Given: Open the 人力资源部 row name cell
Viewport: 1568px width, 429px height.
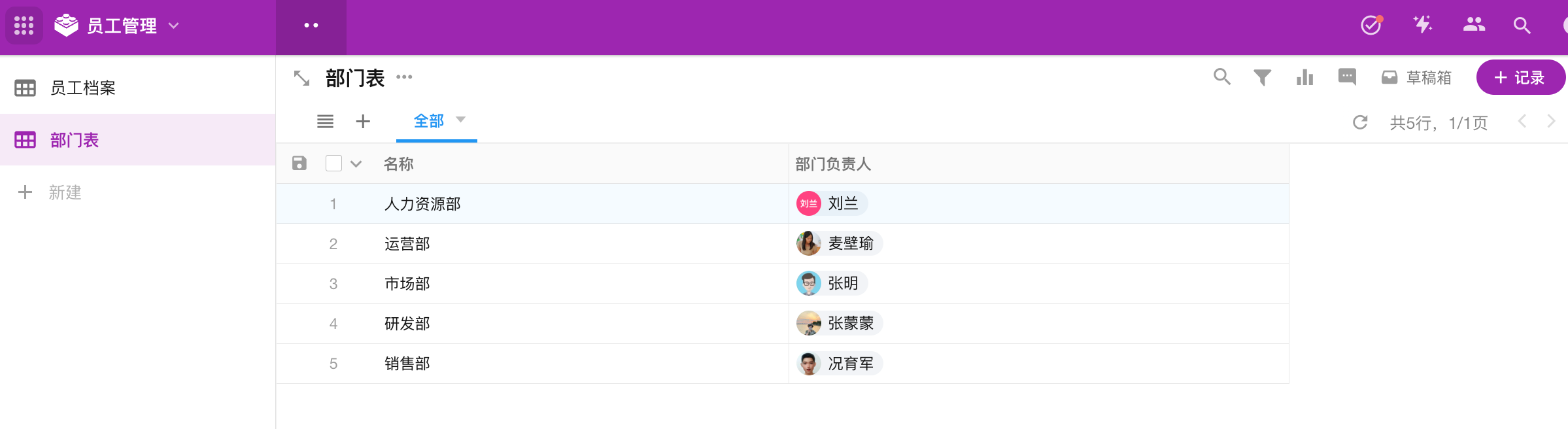Looking at the screenshot, I should point(532,203).
